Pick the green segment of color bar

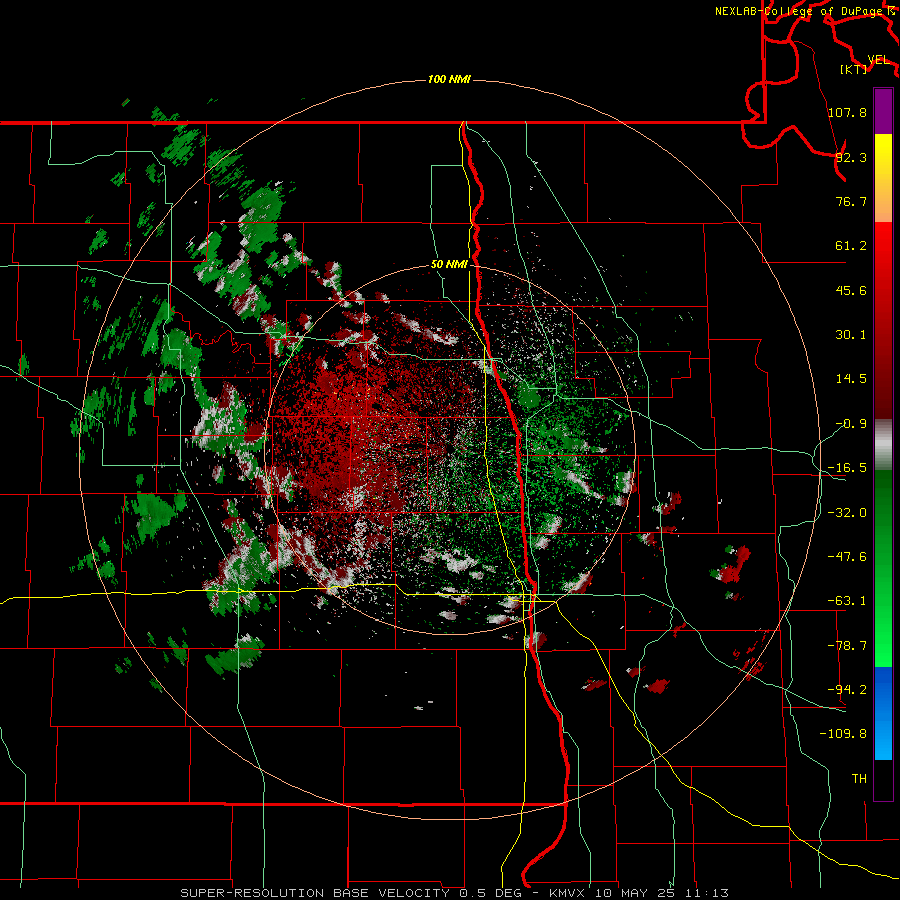pyautogui.click(x=883, y=568)
